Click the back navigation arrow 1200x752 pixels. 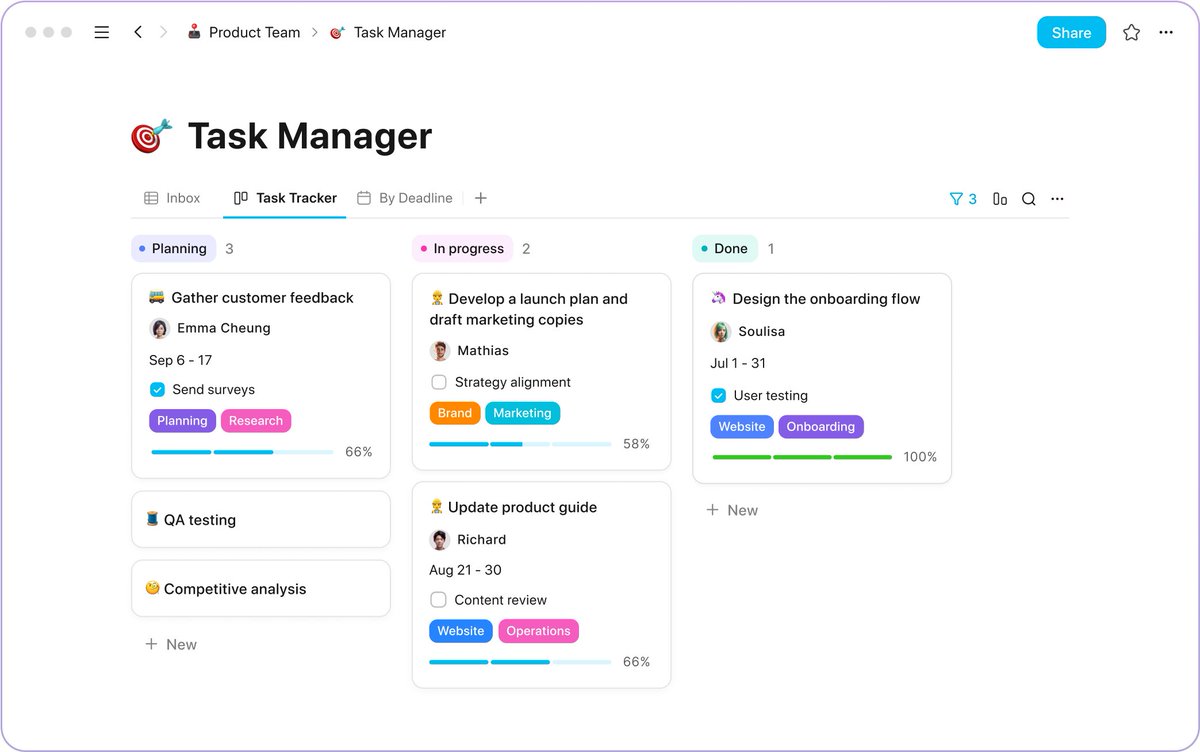(x=138, y=31)
